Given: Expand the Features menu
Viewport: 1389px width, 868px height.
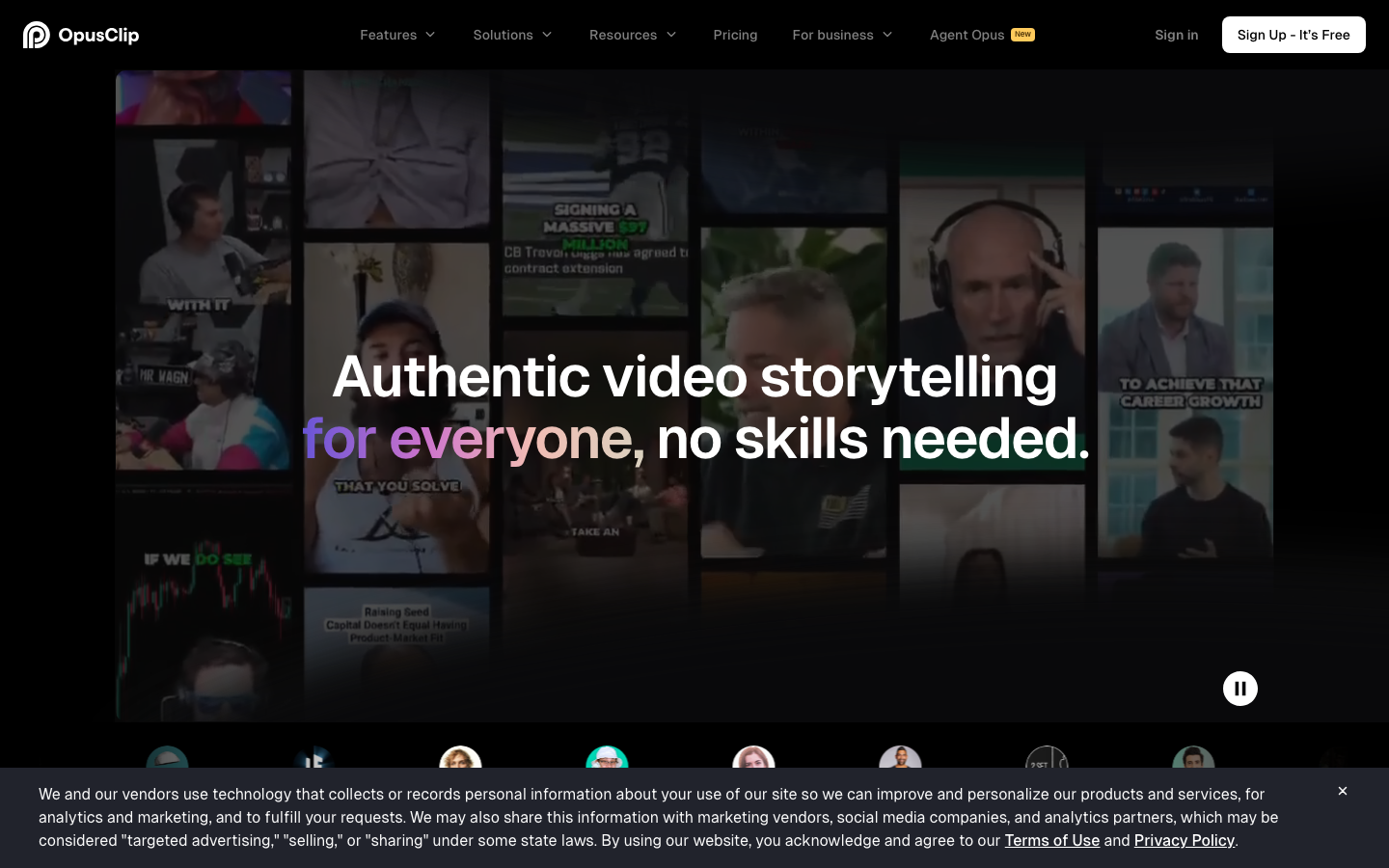Looking at the screenshot, I should 397,35.
